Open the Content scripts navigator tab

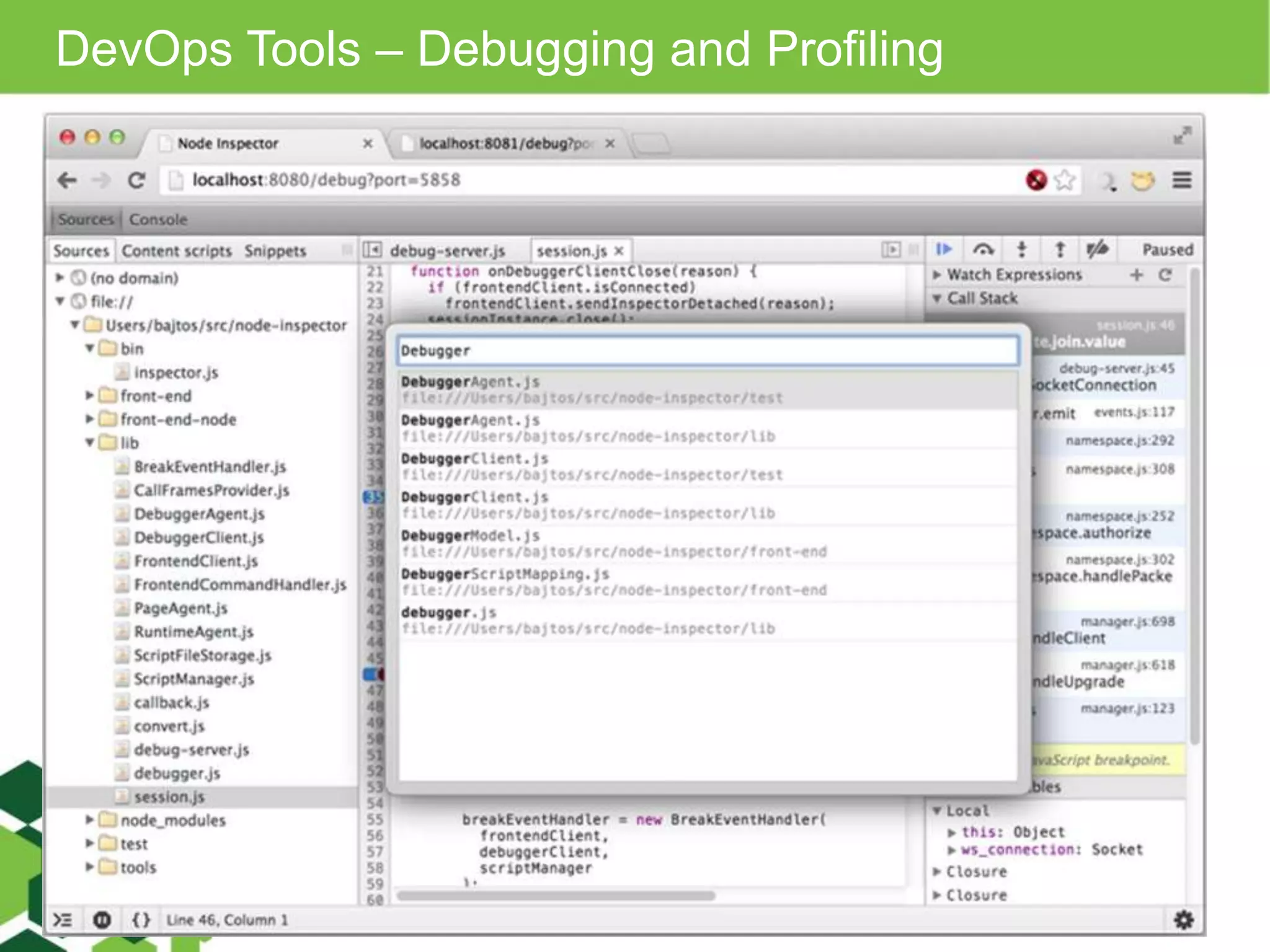[177, 251]
